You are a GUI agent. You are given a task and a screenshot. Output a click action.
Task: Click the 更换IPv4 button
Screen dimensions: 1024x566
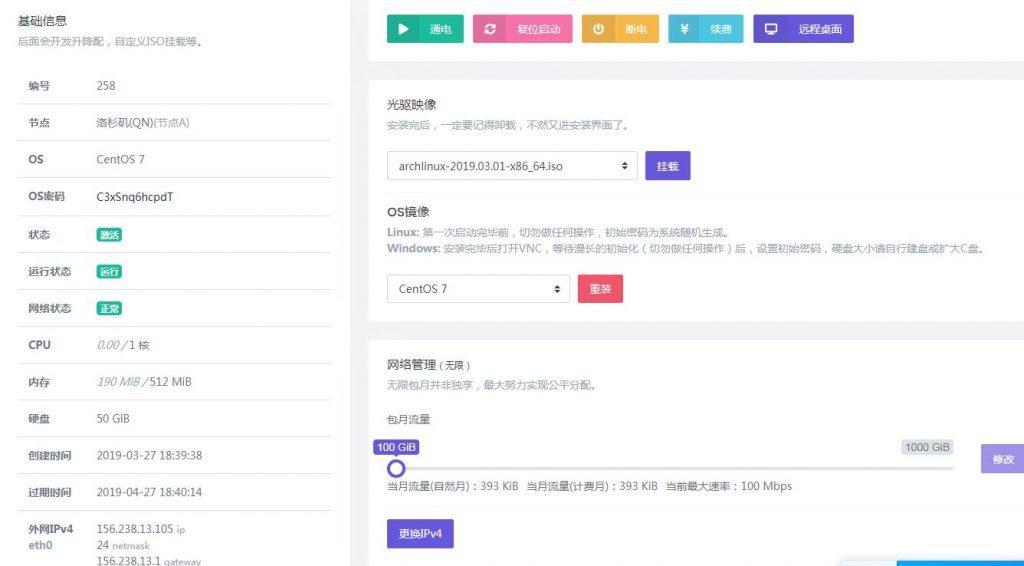click(420, 533)
